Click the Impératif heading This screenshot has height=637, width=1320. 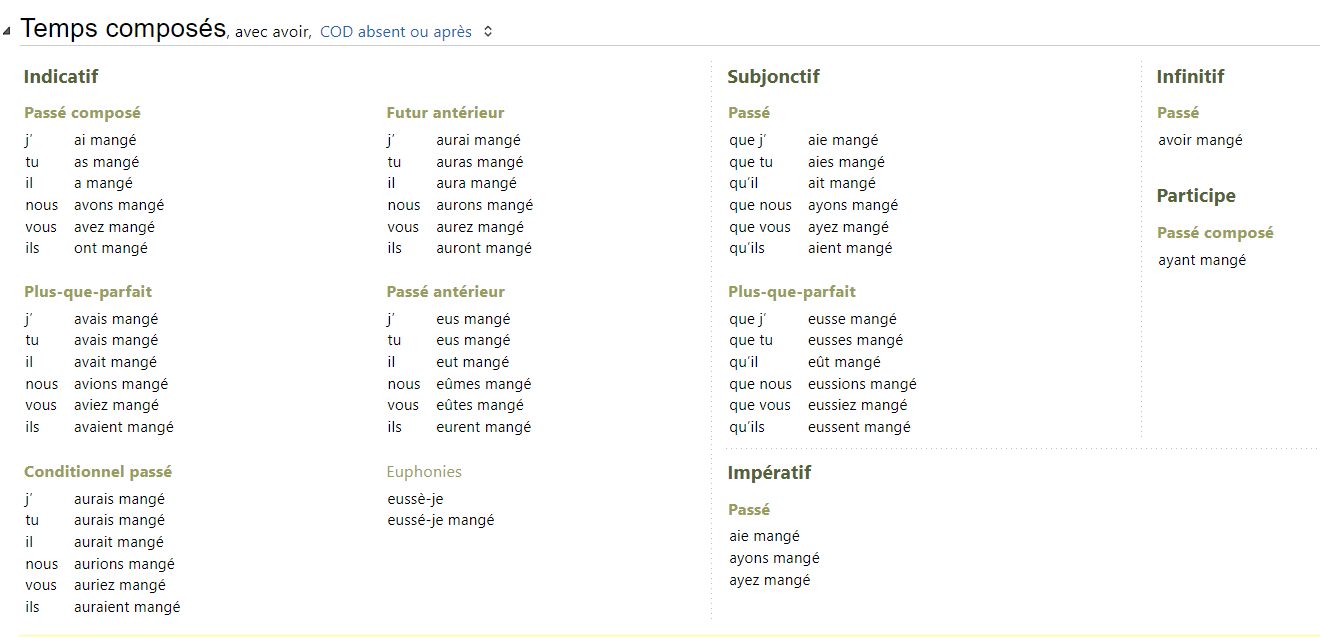coord(769,473)
